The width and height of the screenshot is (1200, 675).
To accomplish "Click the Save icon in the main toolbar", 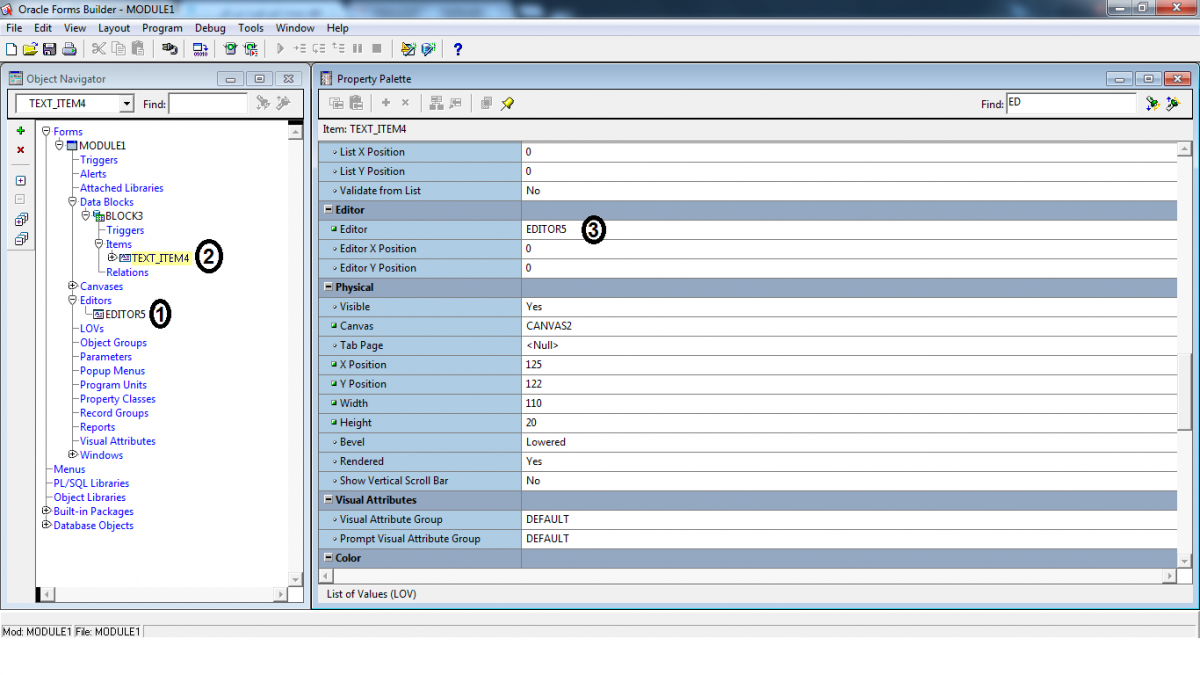I will click(50, 49).
